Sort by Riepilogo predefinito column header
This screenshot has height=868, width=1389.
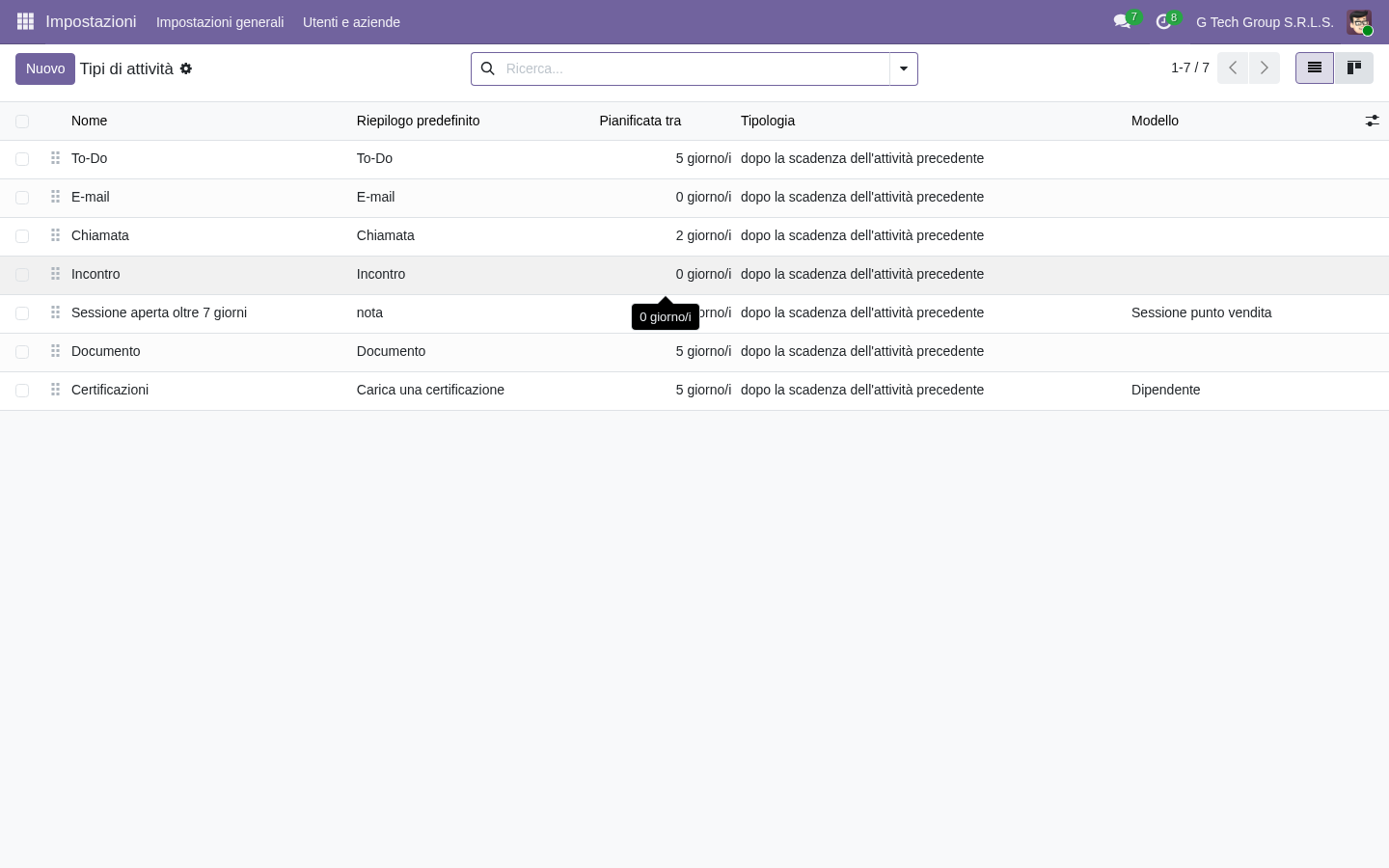point(418,121)
